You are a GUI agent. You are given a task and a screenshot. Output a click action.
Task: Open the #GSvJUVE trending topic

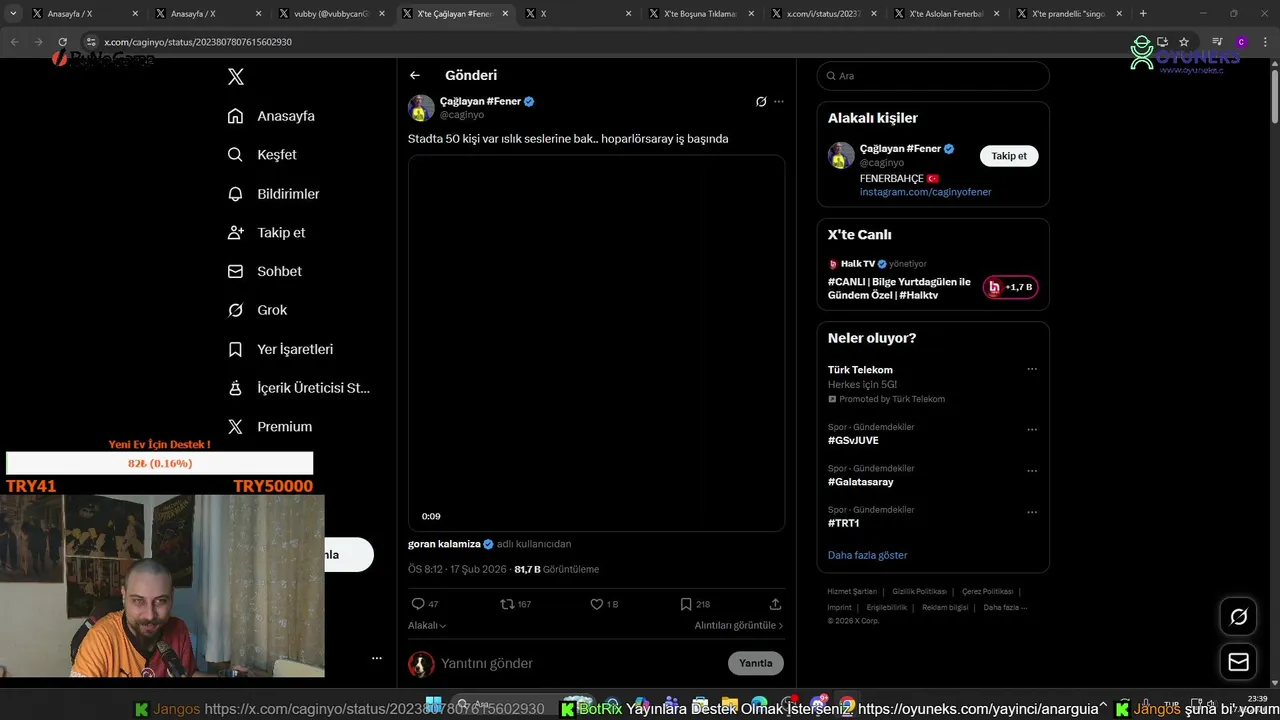point(853,440)
